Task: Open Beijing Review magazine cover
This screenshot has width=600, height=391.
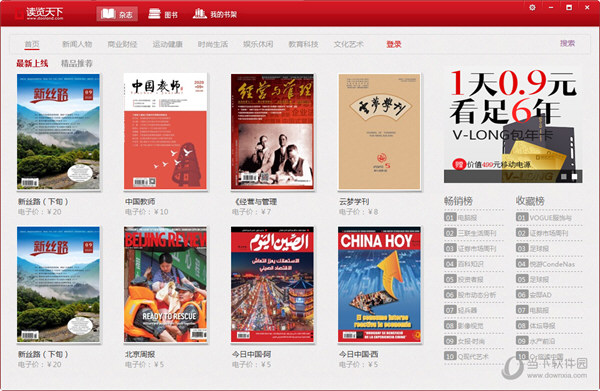Action: pos(165,284)
